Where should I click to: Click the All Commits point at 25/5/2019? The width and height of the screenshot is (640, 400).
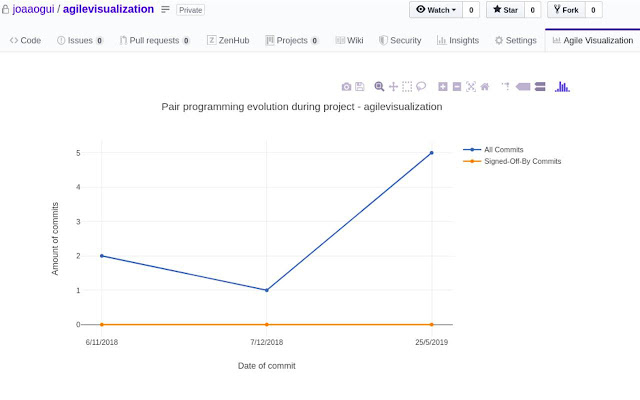(x=431, y=153)
